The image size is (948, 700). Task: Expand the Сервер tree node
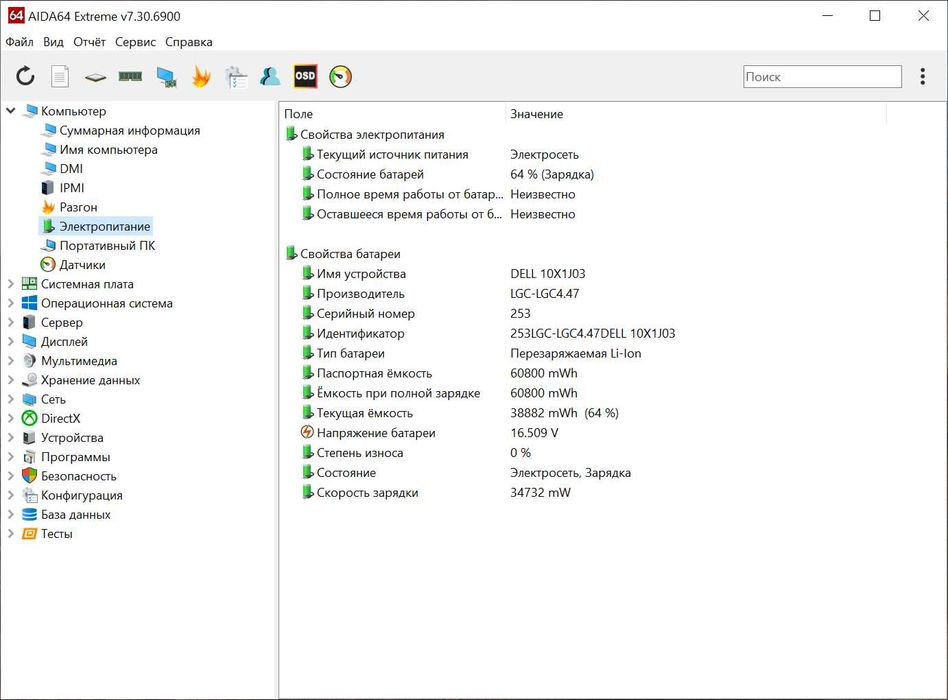click(11, 322)
